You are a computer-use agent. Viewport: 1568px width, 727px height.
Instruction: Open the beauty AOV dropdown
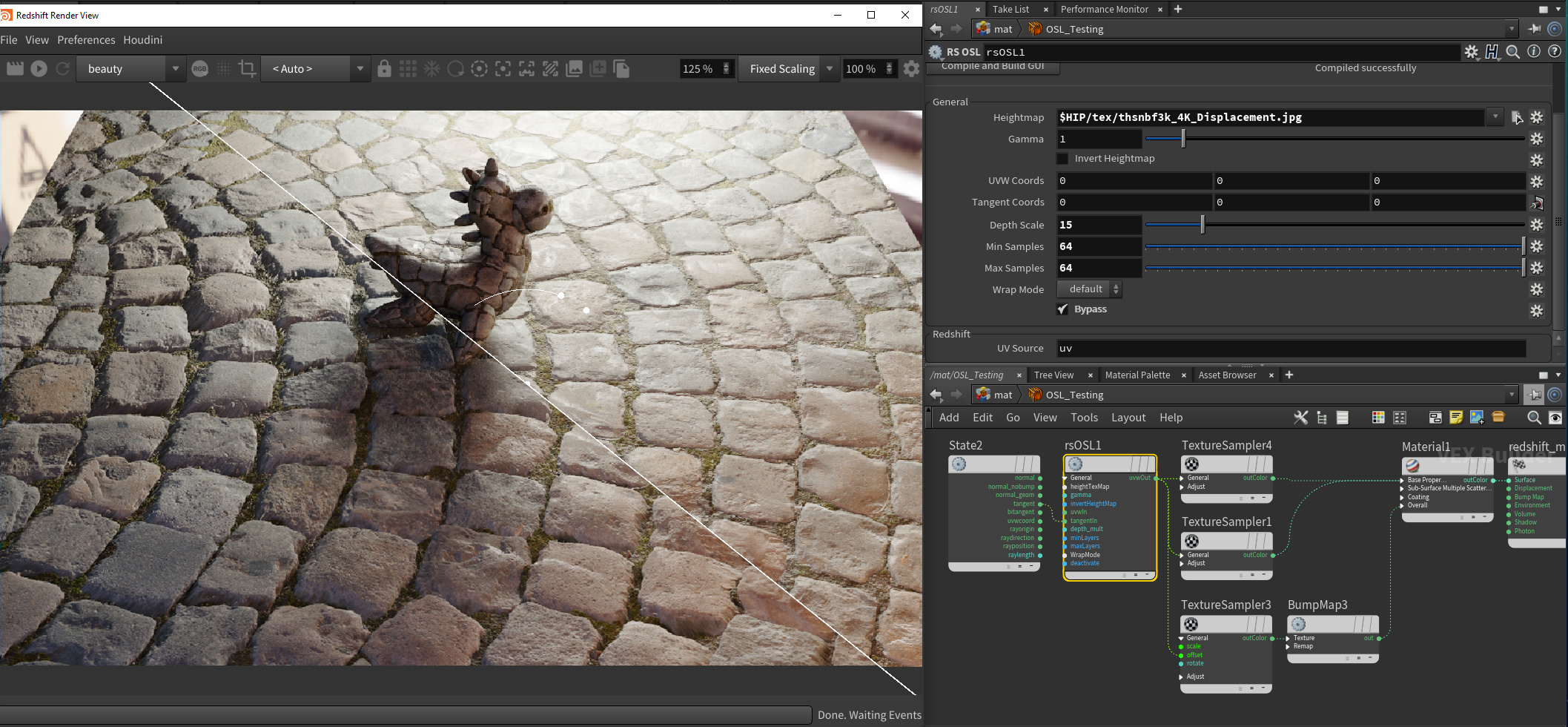click(130, 68)
